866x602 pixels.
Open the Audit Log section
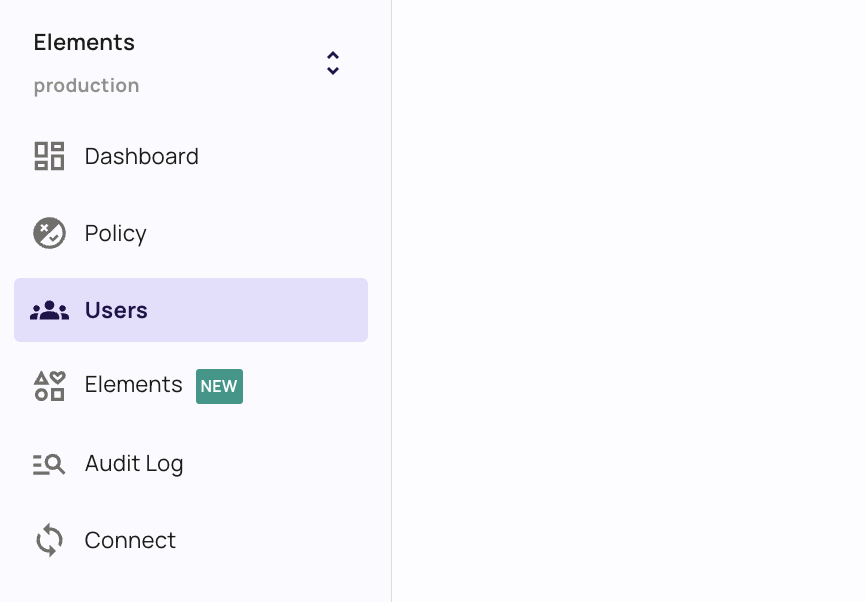133,463
